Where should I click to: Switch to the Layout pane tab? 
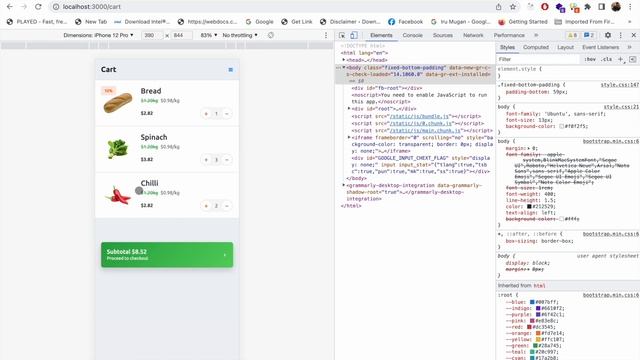[x=566, y=47]
